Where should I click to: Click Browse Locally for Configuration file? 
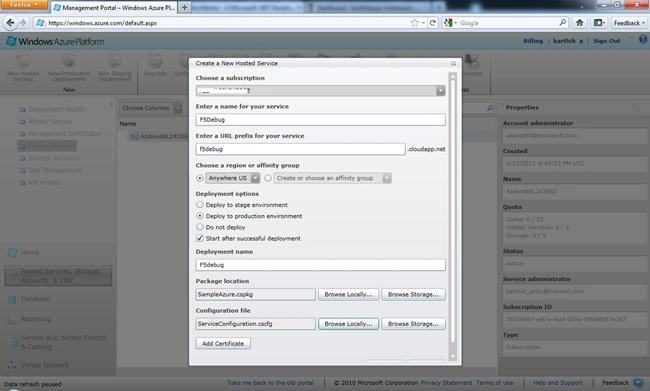tap(348, 324)
